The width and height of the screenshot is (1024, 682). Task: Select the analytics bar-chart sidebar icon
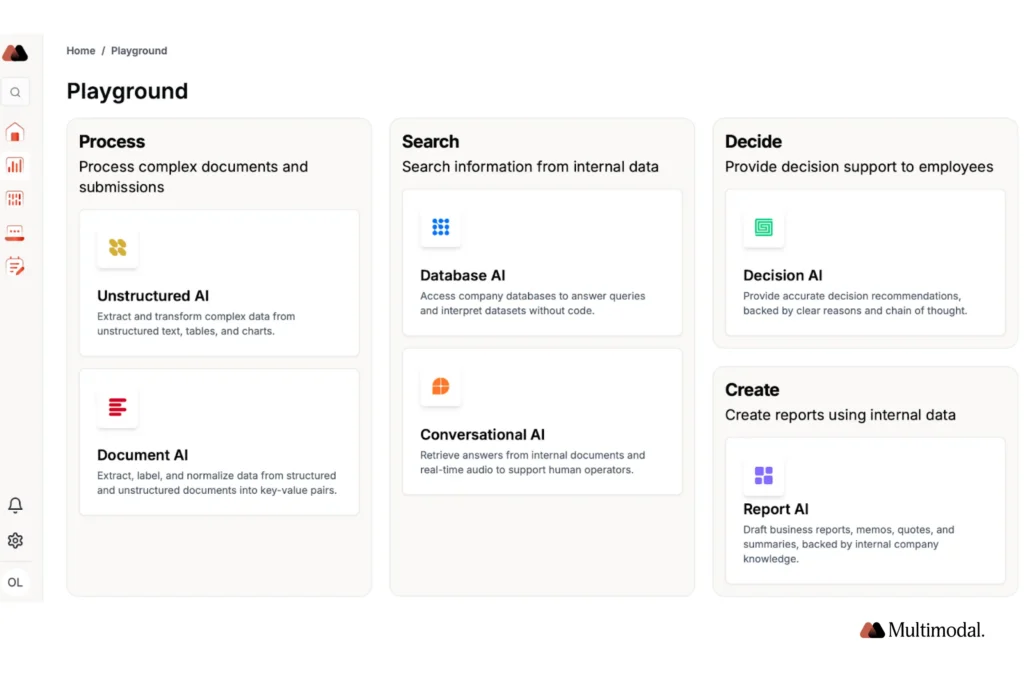click(x=15, y=164)
